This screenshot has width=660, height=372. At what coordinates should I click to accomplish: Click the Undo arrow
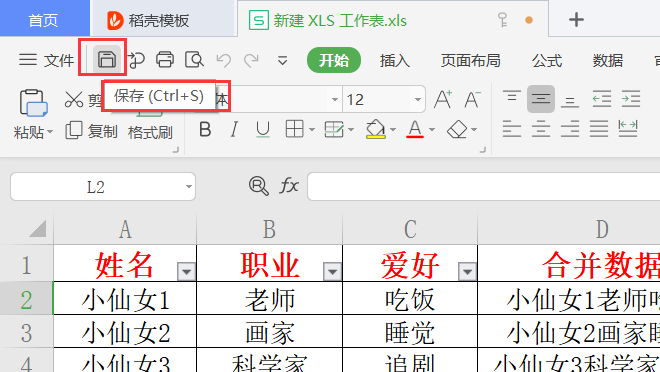click(224, 61)
